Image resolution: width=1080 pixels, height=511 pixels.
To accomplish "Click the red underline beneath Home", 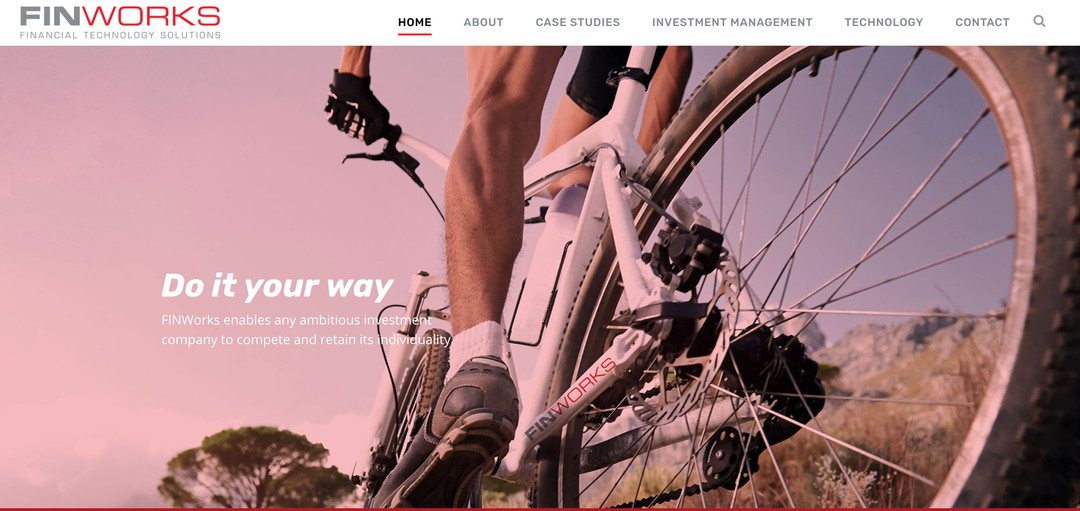I will [x=415, y=33].
